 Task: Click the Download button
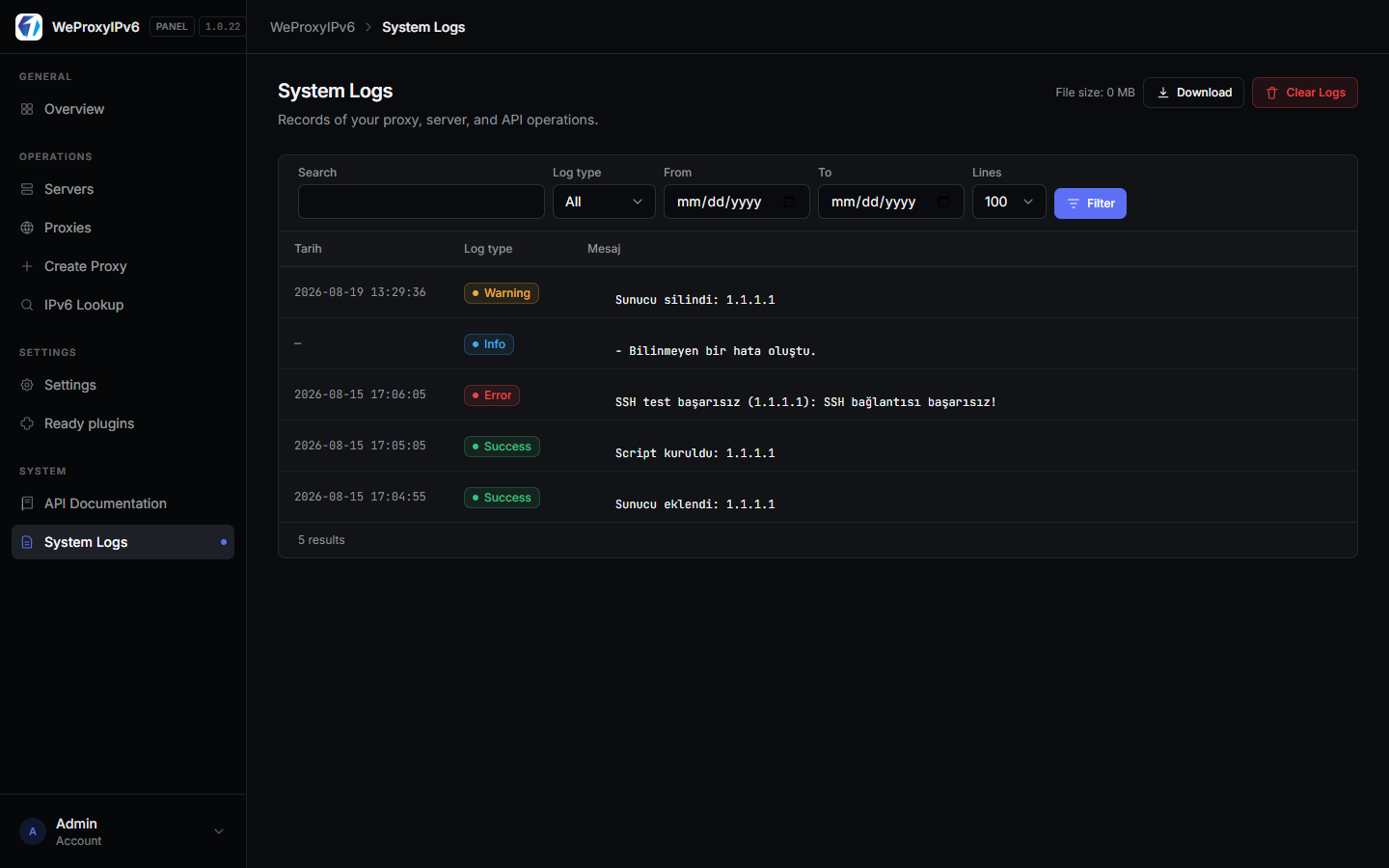click(x=1193, y=93)
